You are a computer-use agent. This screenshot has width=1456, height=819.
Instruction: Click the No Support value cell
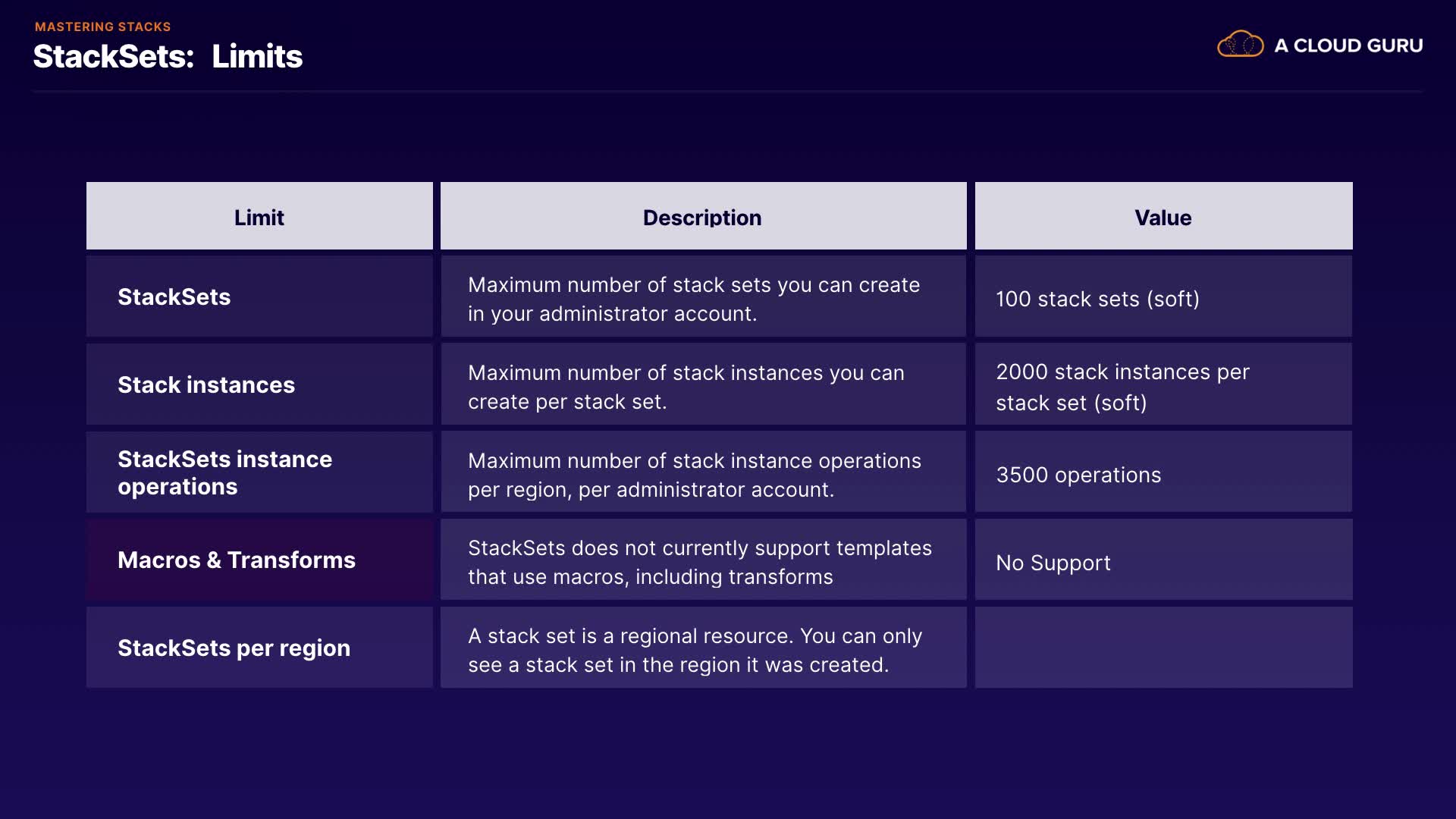tap(1053, 563)
